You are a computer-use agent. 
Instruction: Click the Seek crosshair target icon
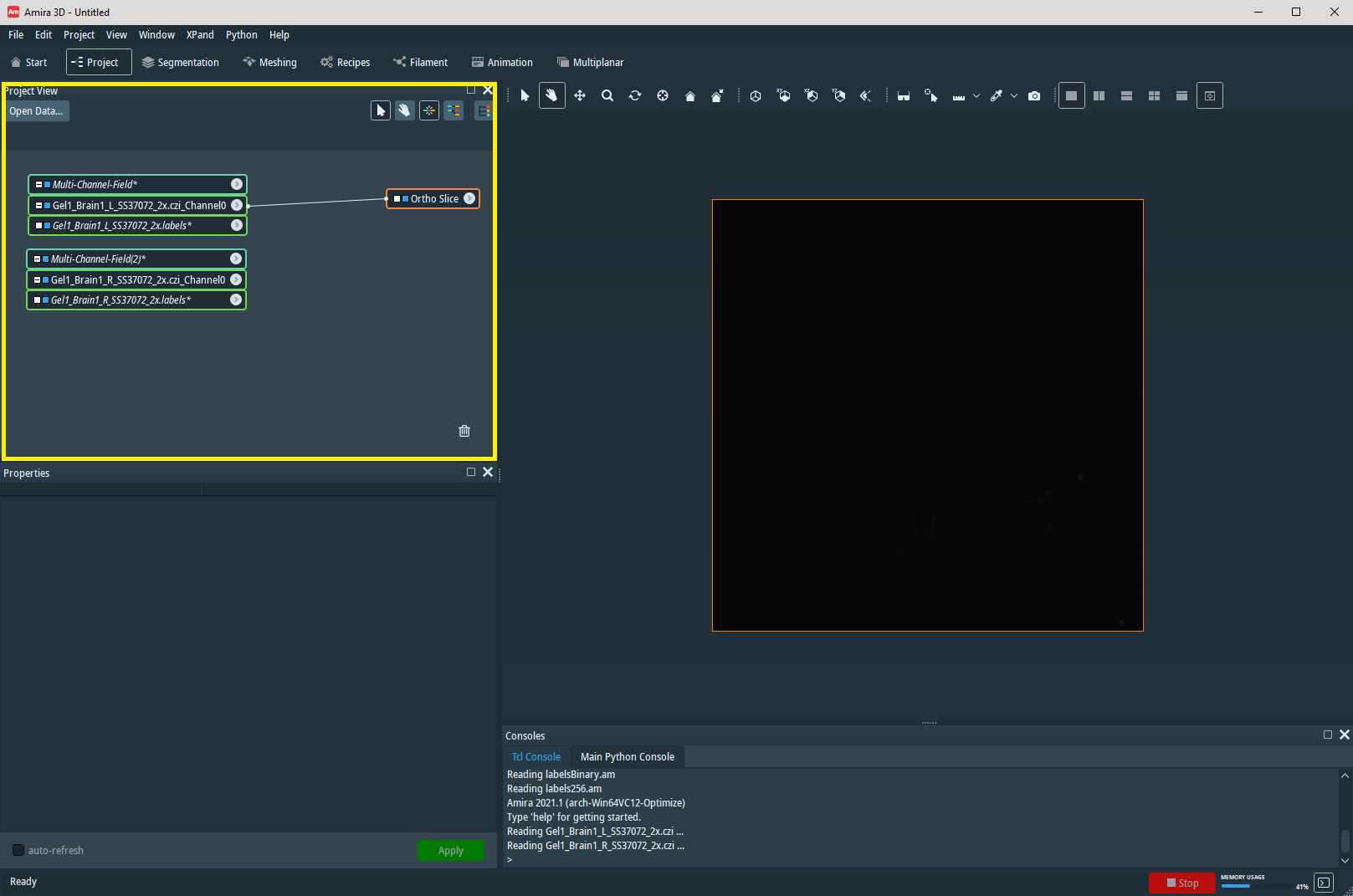point(663,95)
